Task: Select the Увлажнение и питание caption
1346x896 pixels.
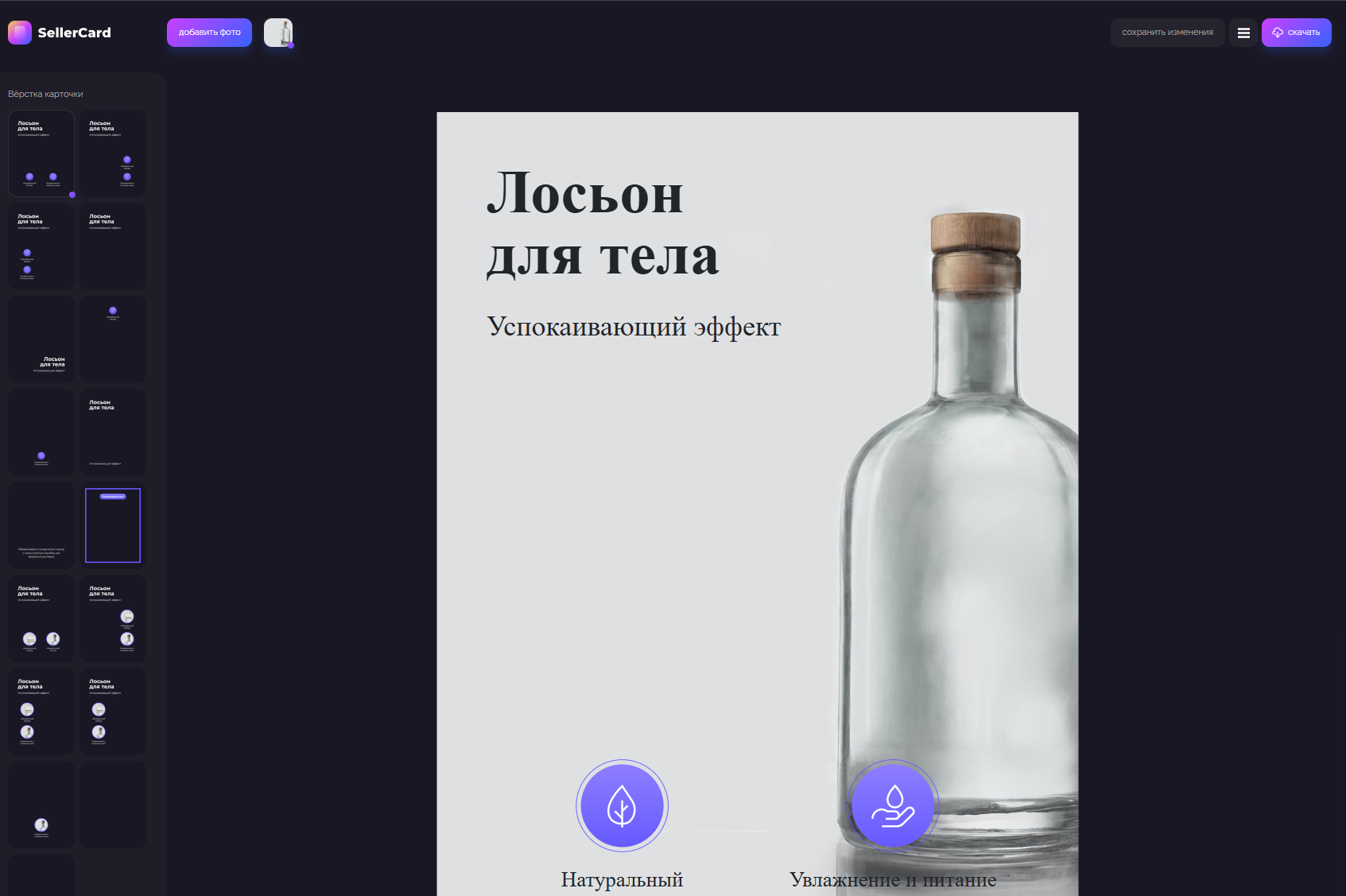Action: 893,880
